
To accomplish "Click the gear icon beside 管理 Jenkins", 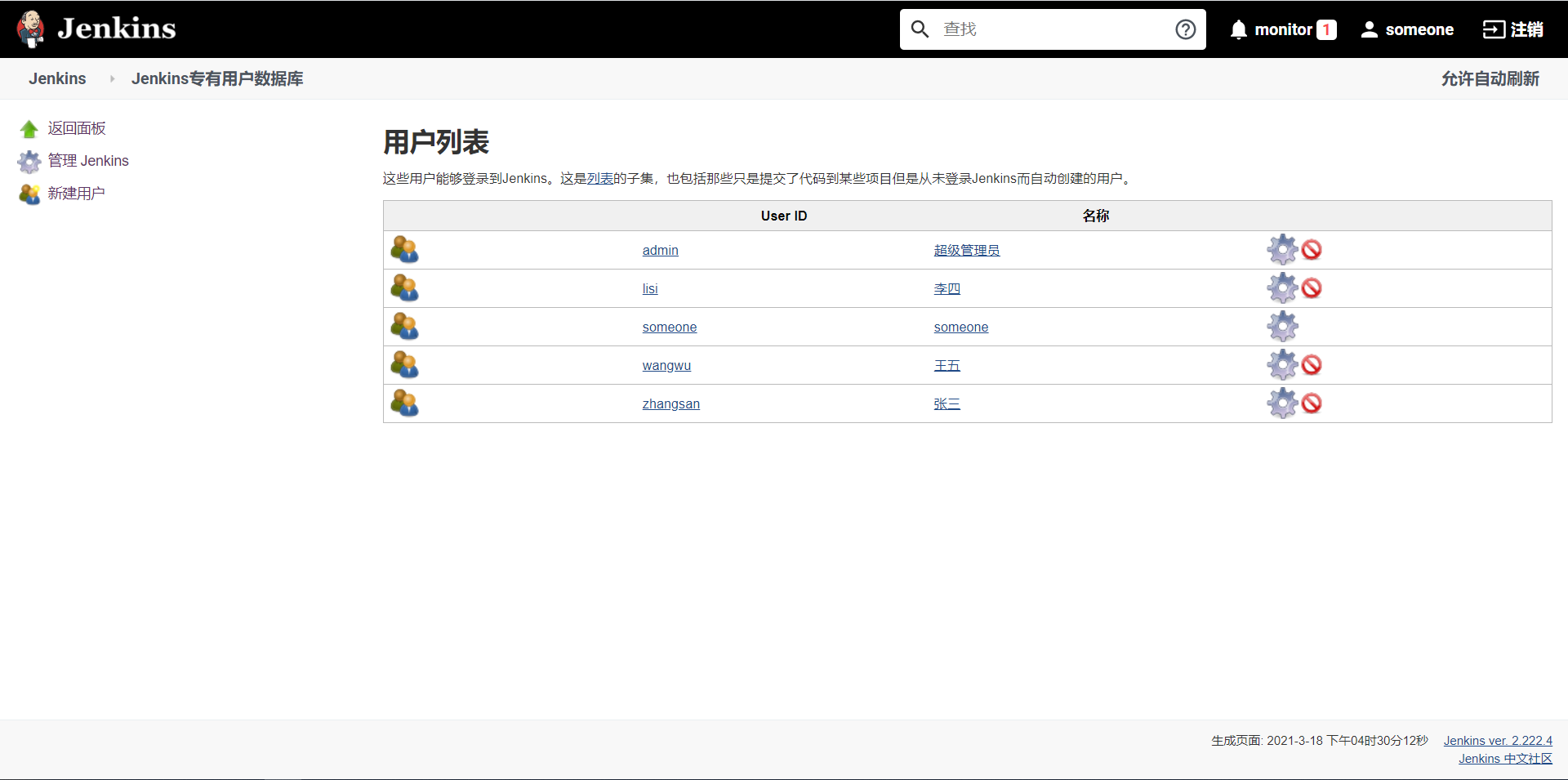I will point(29,161).
